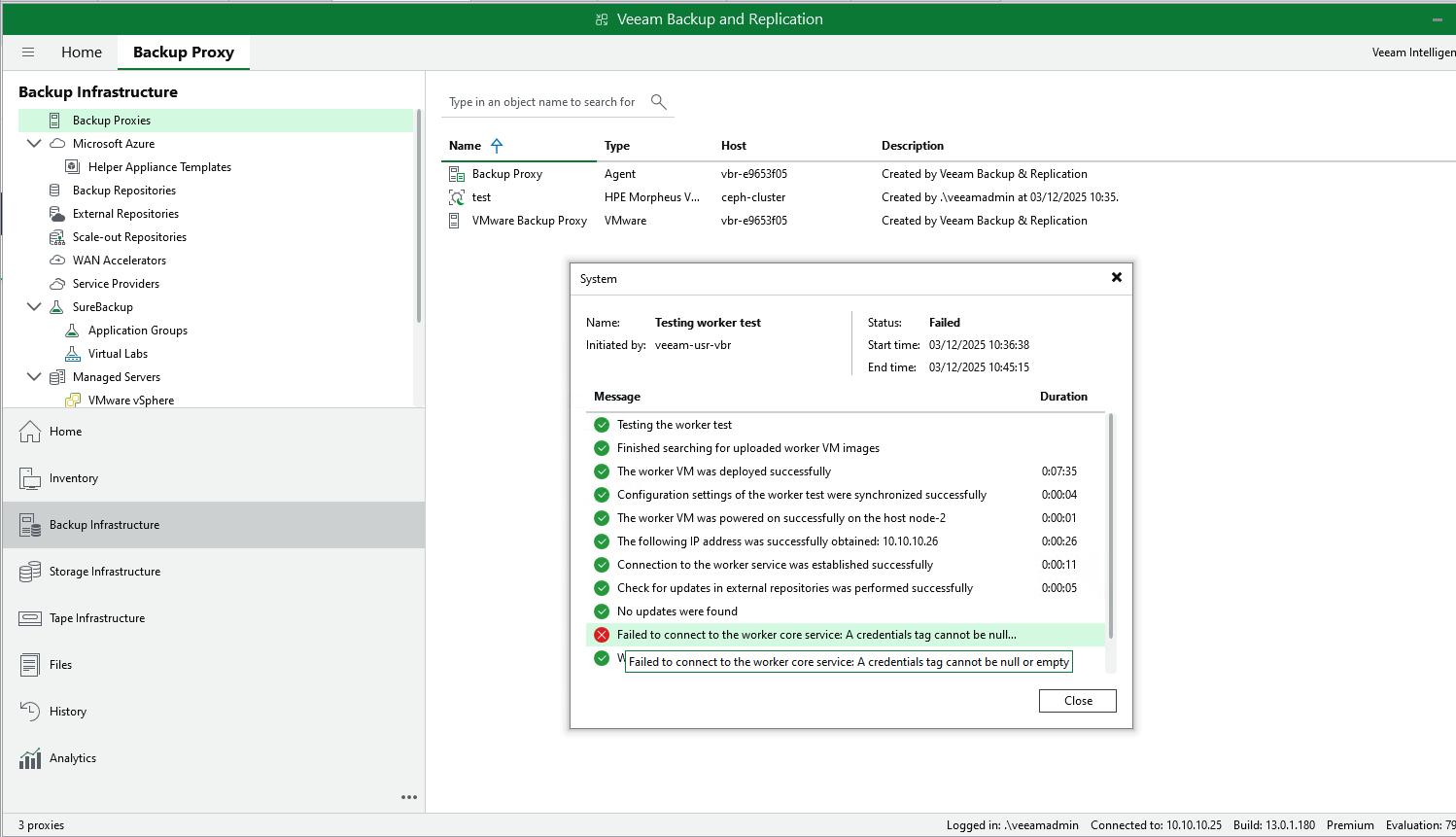Sort proxies by Name column header
Viewport: 1456px width, 837px height.
point(466,146)
